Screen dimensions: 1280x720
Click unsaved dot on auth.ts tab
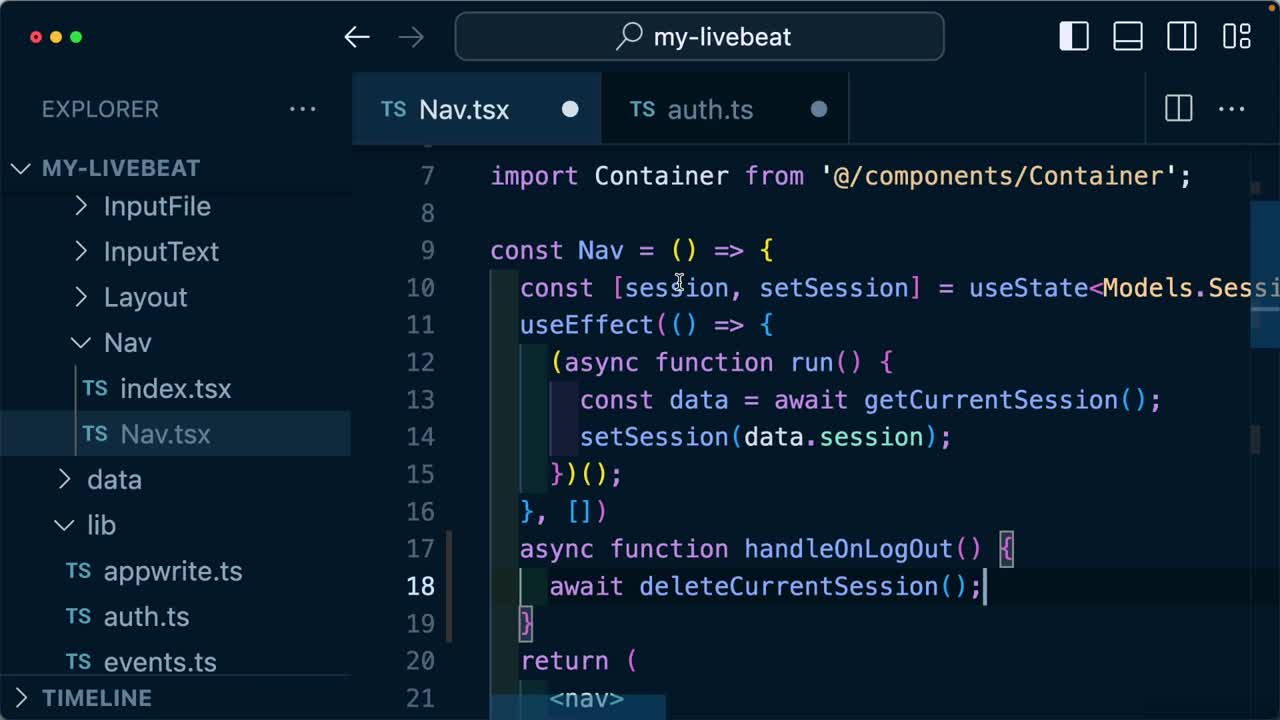[819, 109]
